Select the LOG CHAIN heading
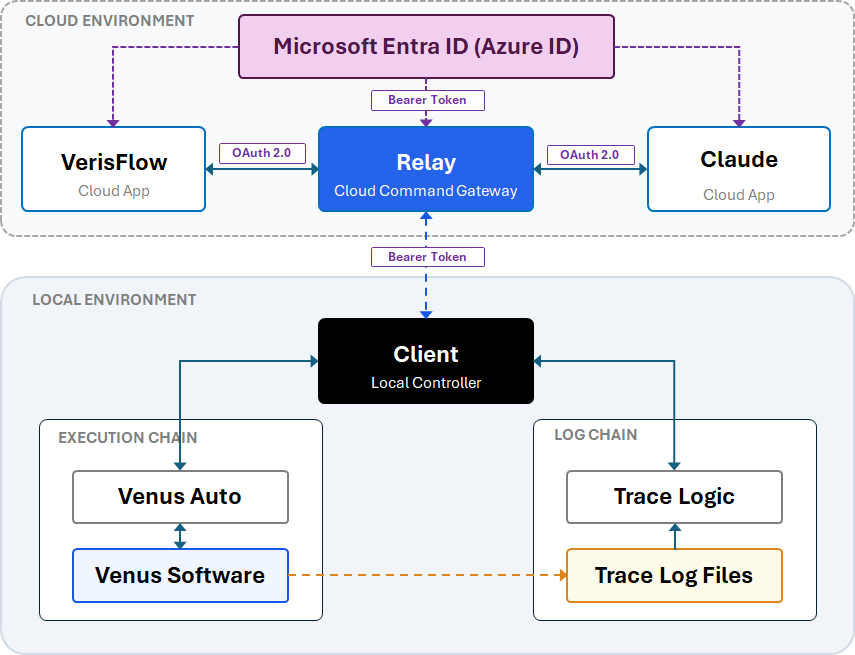 point(595,435)
